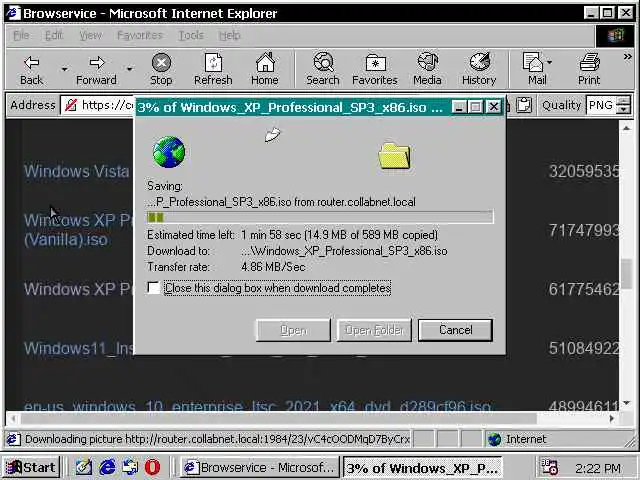Click the Windows Vista link
640x480 pixels.
point(76,171)
